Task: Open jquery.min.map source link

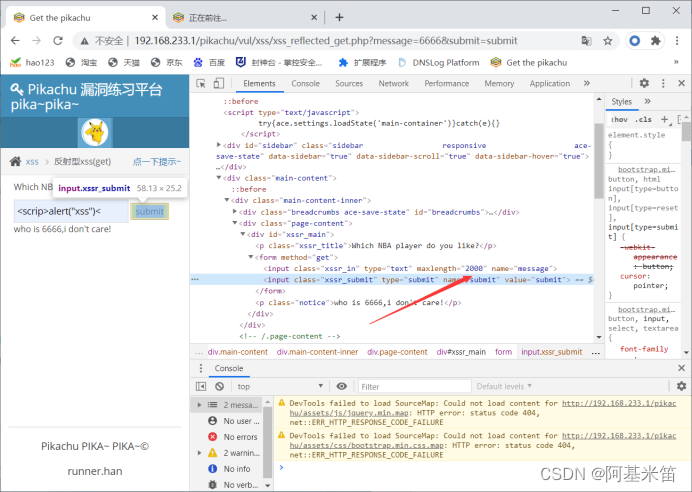Action: tap(483, 408)
